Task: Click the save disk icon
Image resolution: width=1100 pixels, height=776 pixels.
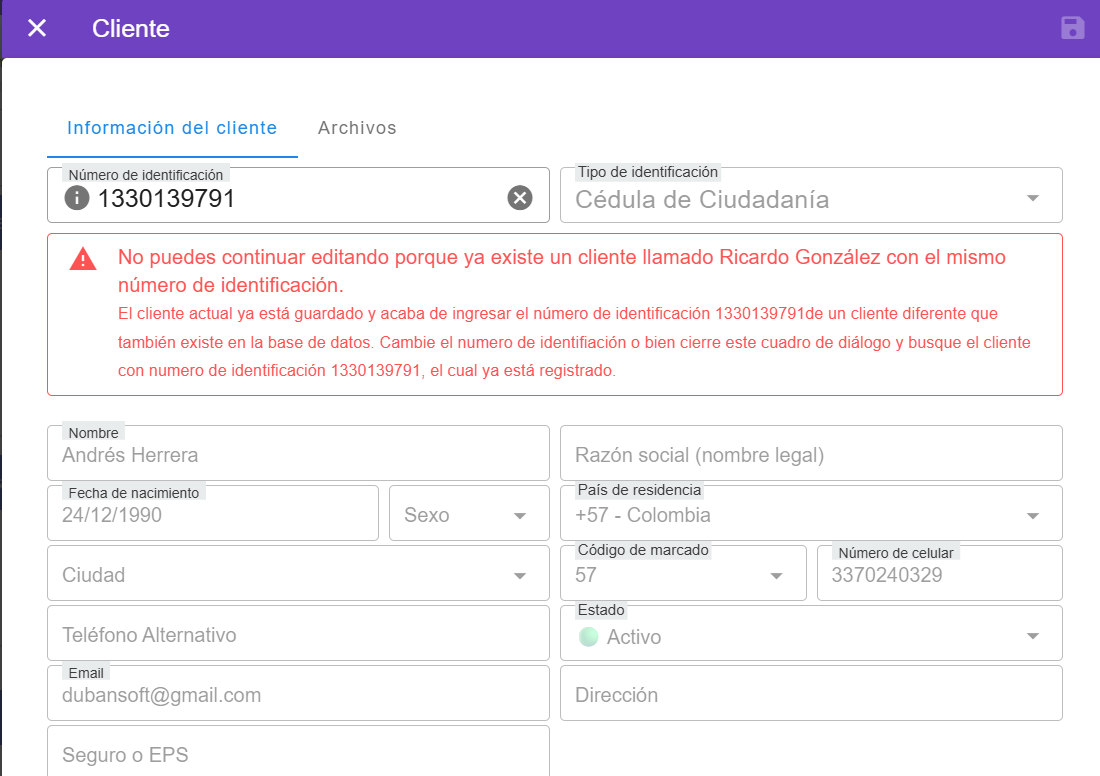Action: (1072, 28)
